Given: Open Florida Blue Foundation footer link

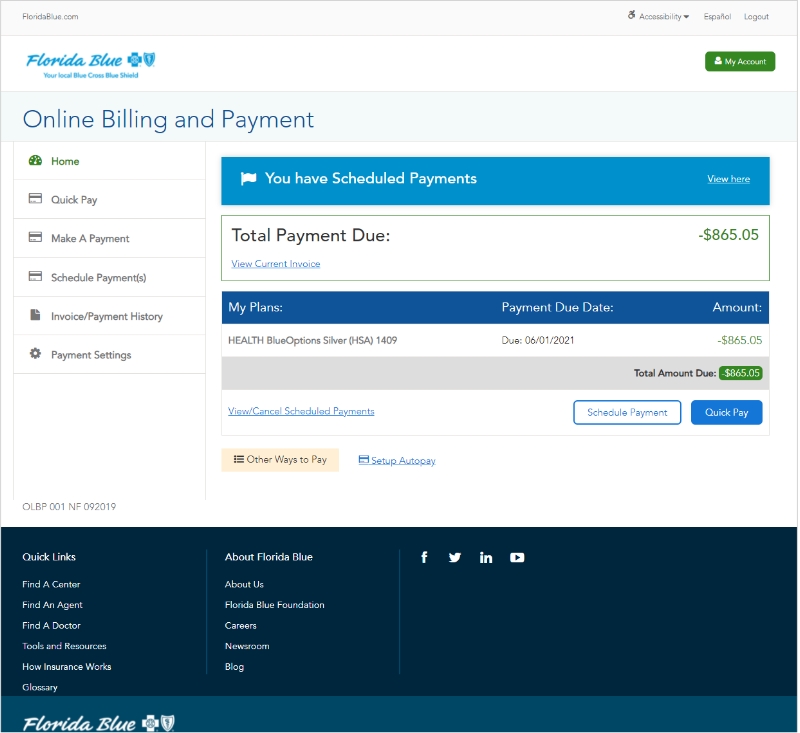Looking at the screenshot, I should [274, 604].
